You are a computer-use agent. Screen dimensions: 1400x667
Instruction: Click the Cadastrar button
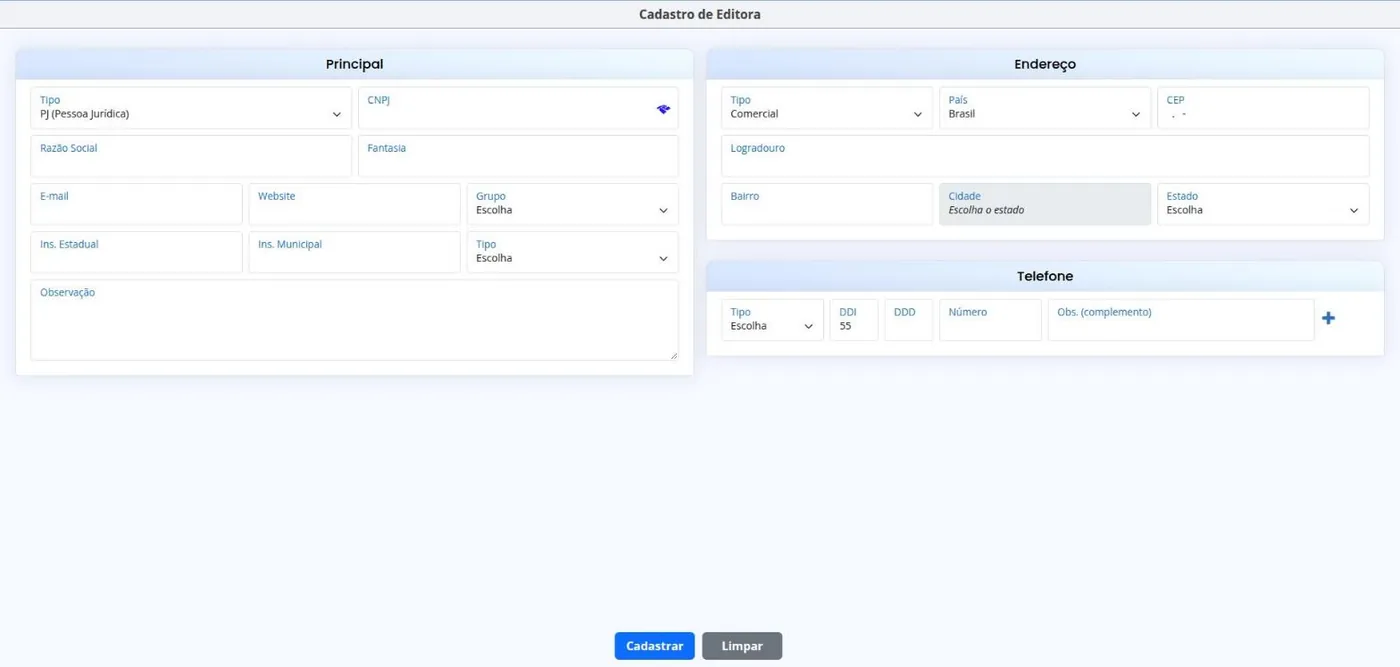(654, 646)
